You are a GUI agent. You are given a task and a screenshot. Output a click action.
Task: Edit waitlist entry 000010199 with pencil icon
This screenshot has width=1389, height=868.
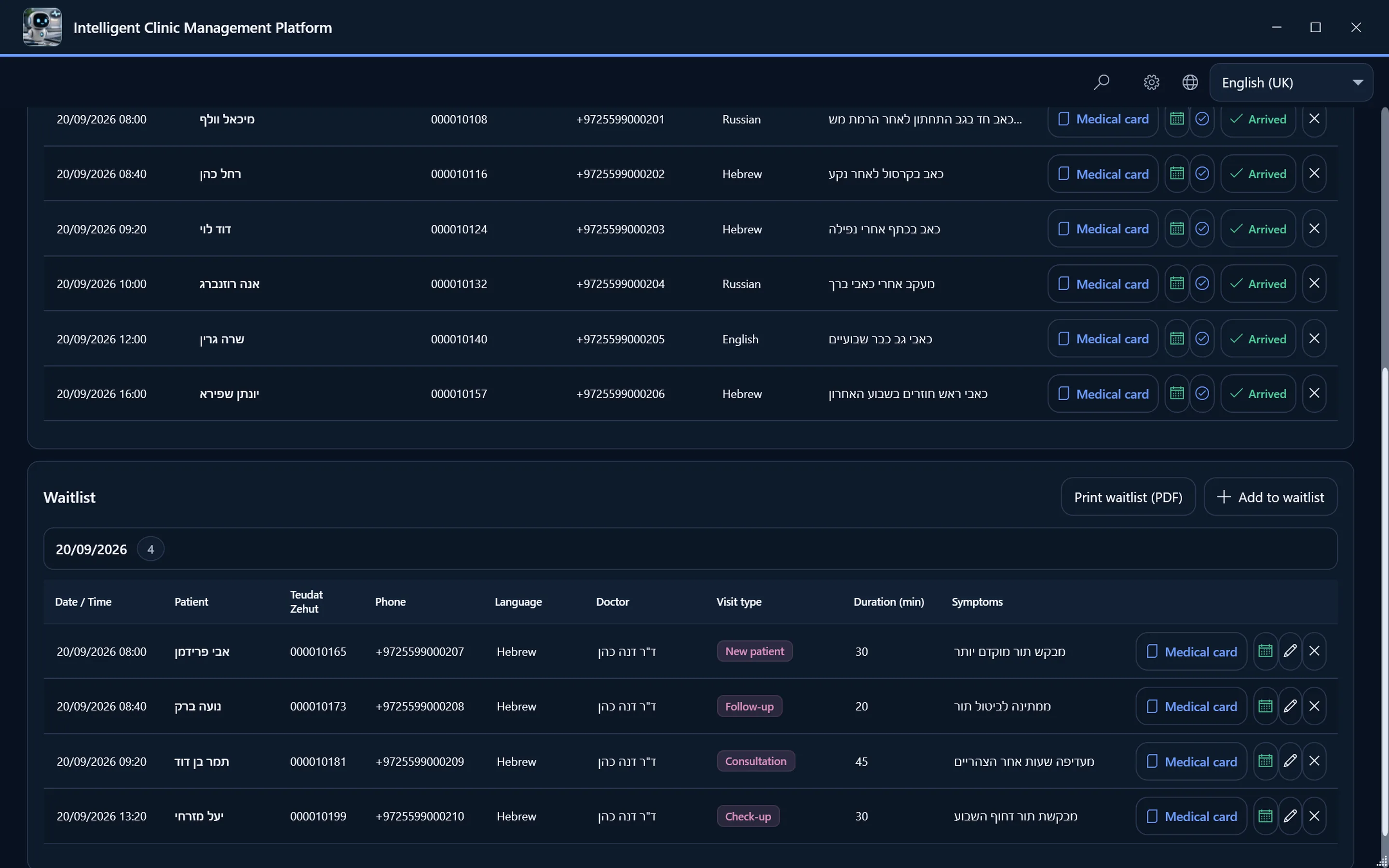(x=1290, y=816)
